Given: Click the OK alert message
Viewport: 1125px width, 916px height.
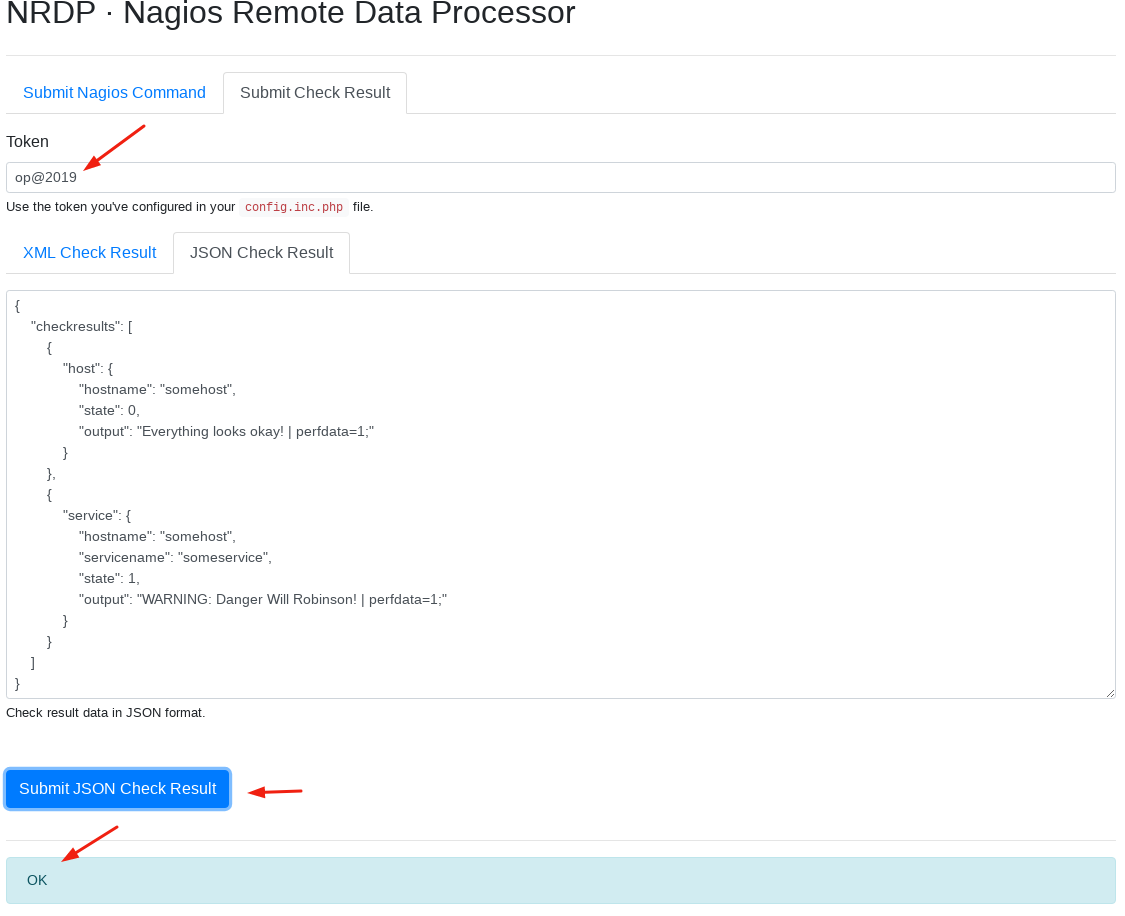Looking at the screenshot, I should click(x=37, y=880).
